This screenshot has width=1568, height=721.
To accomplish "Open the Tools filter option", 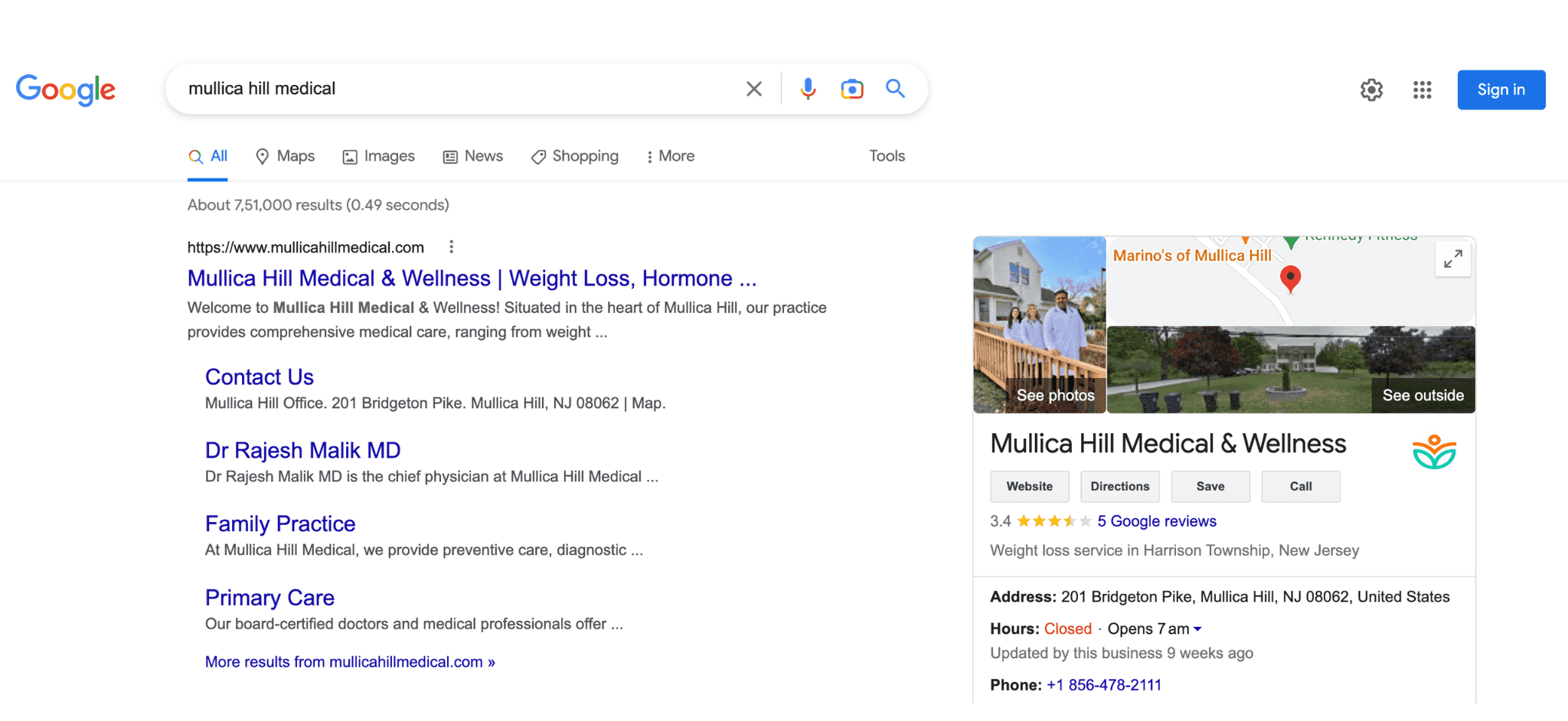I will 887,156.
